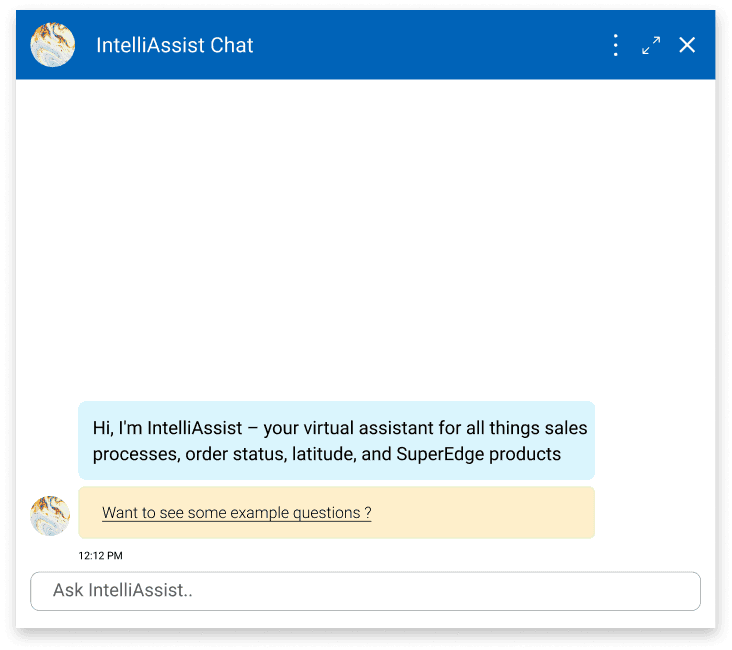Select the IntelliAssist greeting message bubble
The width and height of the screenshot is (732, 650).
click(337, 440)
